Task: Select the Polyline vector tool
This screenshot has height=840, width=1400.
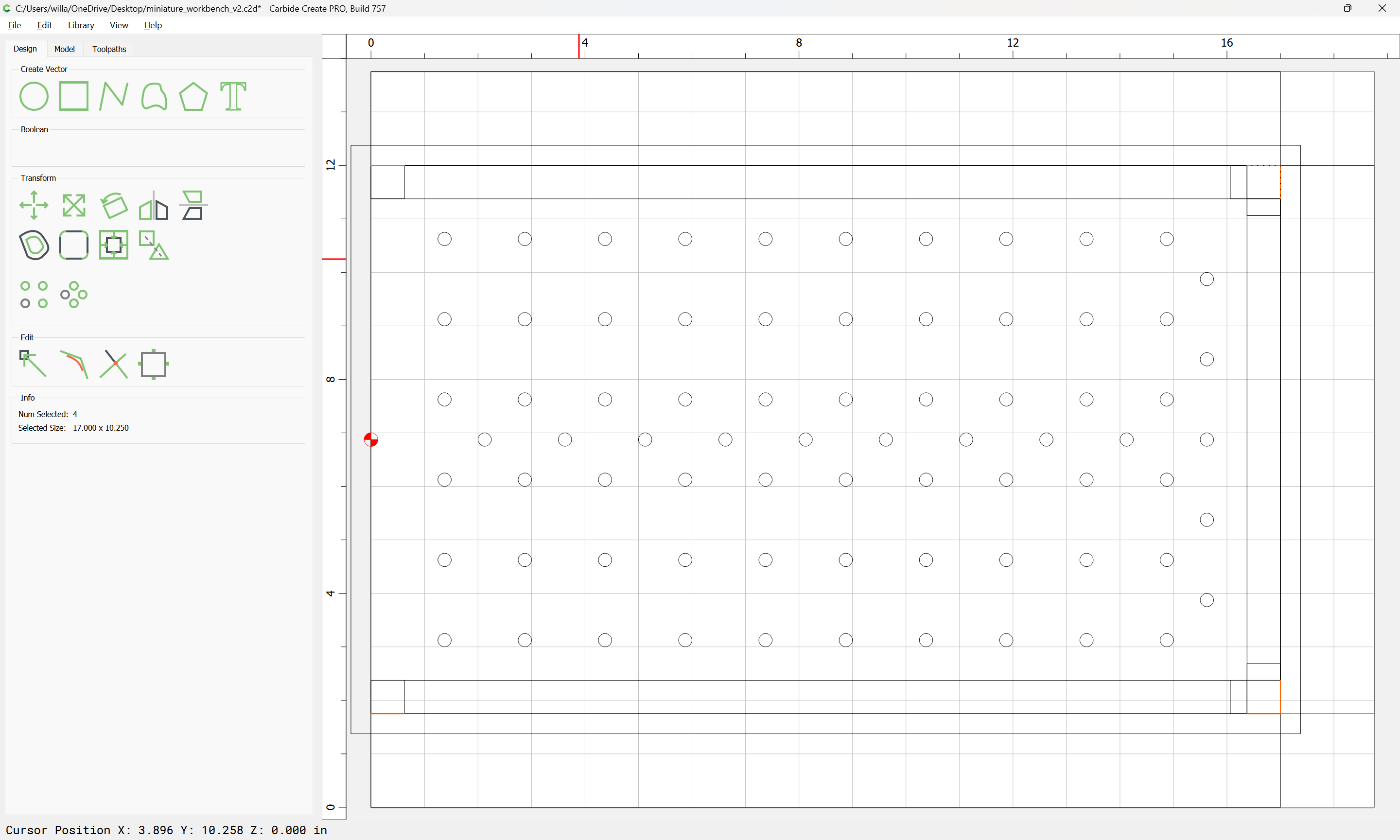Action: point(114,96)
